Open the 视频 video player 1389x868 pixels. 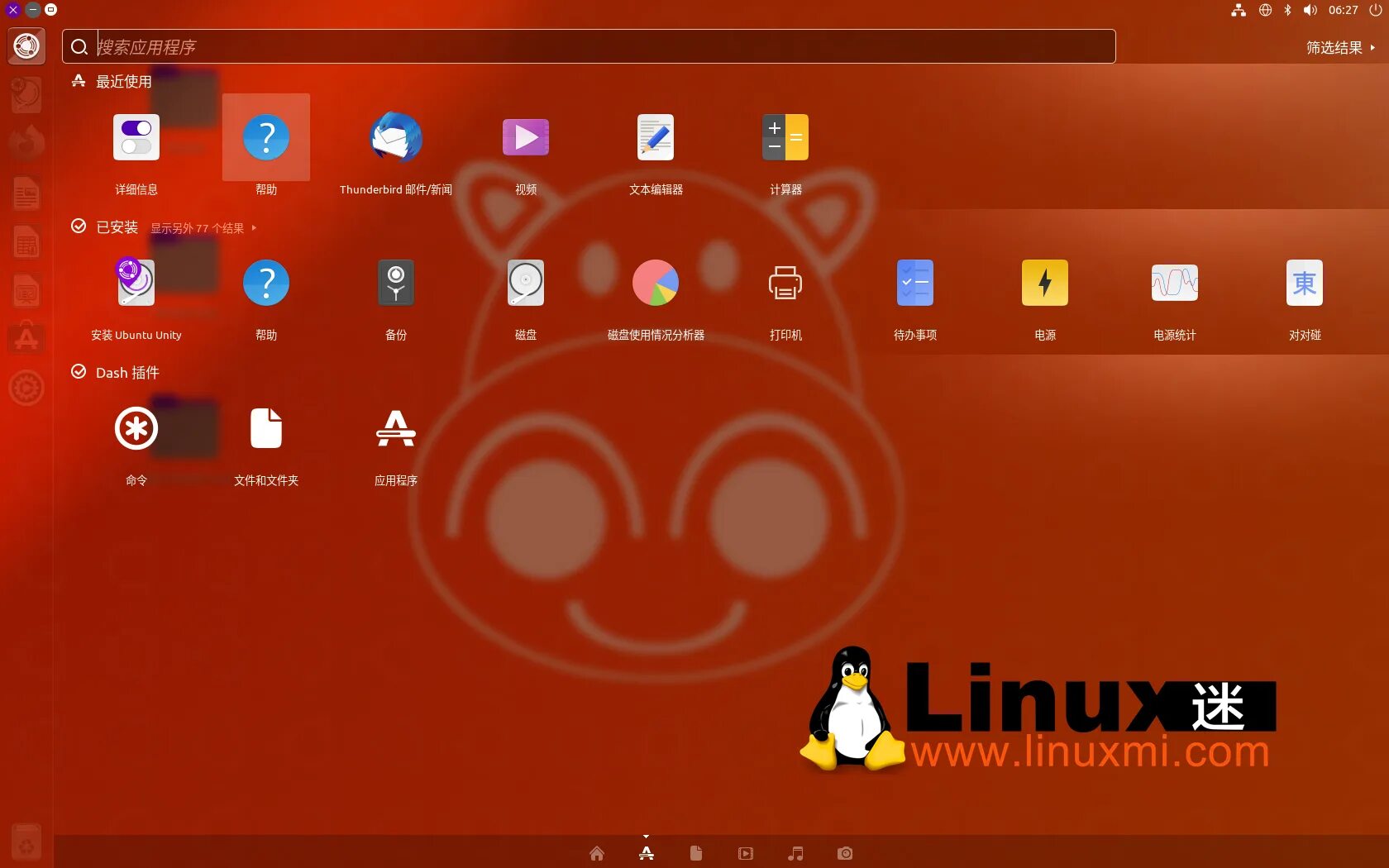point(526,138)
